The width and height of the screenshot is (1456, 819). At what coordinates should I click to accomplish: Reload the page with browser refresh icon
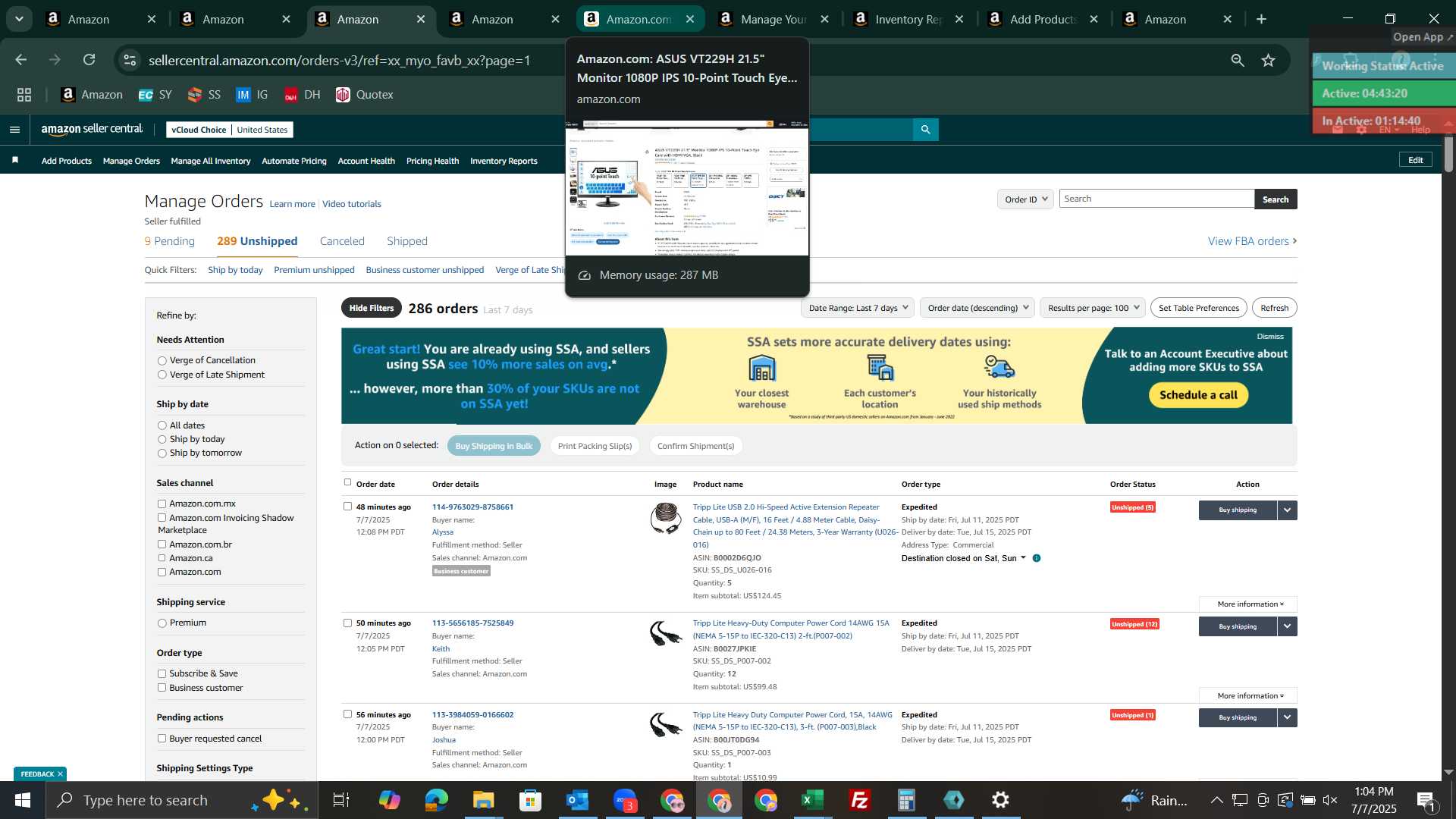point(89,60)
